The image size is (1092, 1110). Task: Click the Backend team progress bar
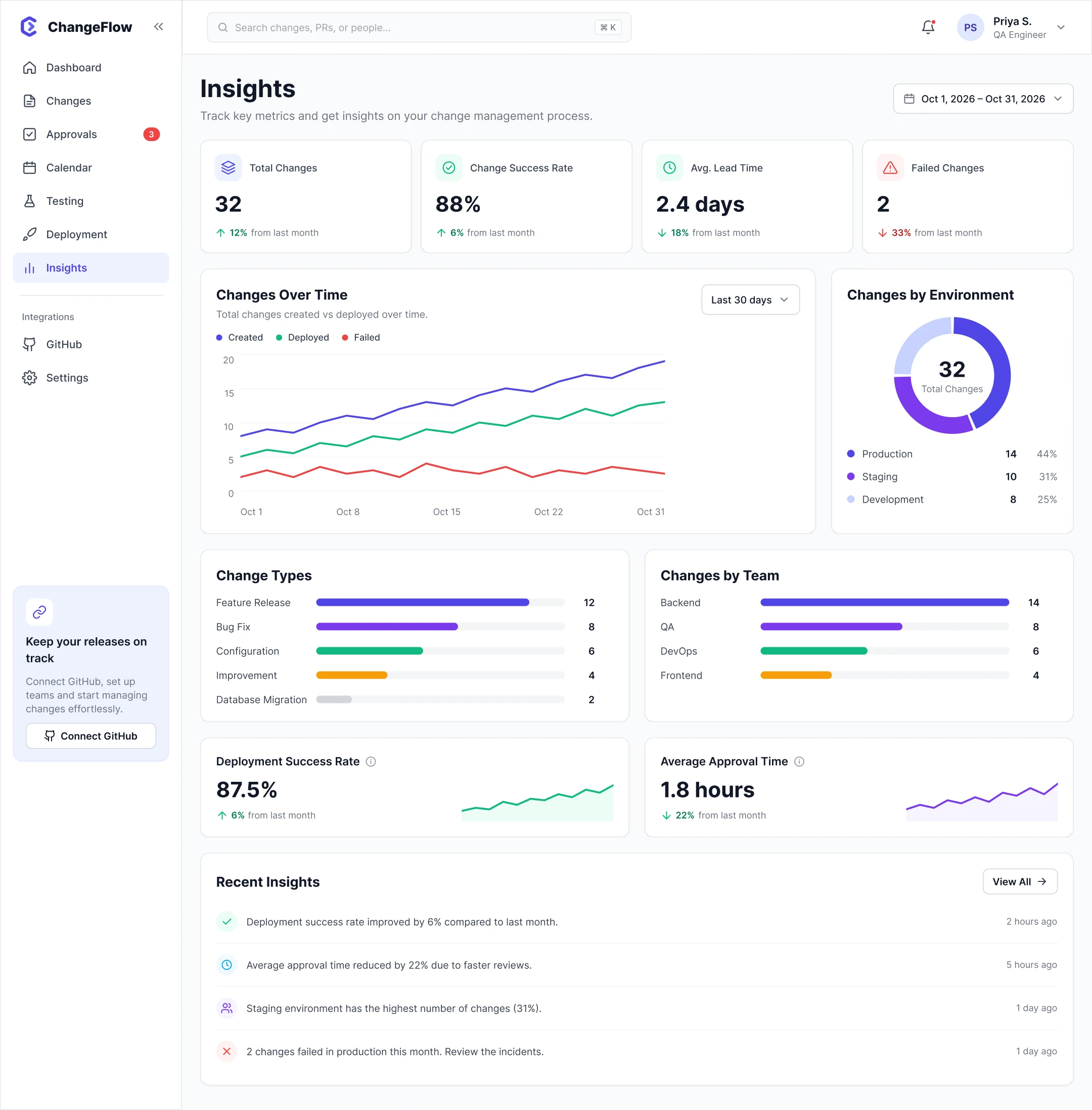point(884,602)
